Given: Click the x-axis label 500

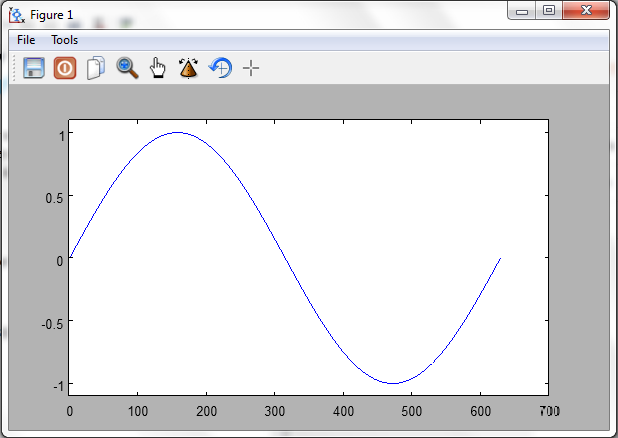Looking at the screenshot, I should click(x=411, y=412).
